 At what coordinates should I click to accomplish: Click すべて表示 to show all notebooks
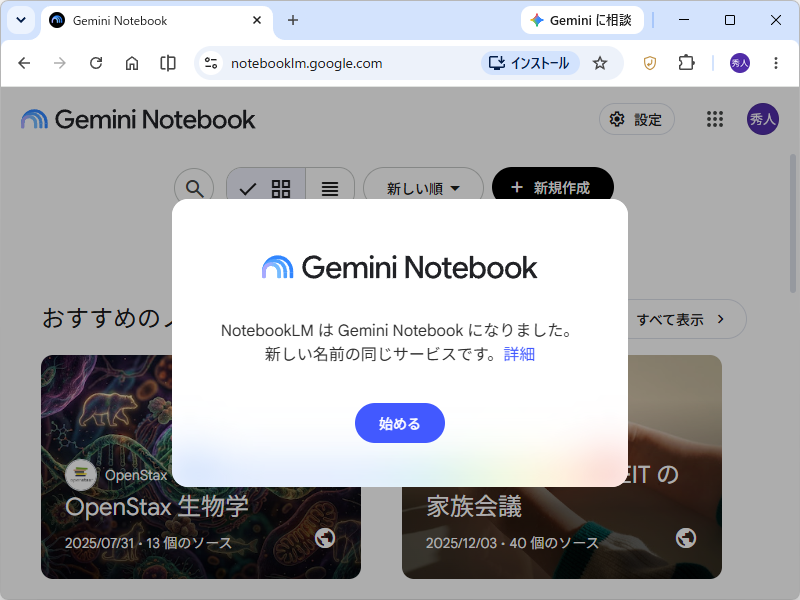click(681, 319)
